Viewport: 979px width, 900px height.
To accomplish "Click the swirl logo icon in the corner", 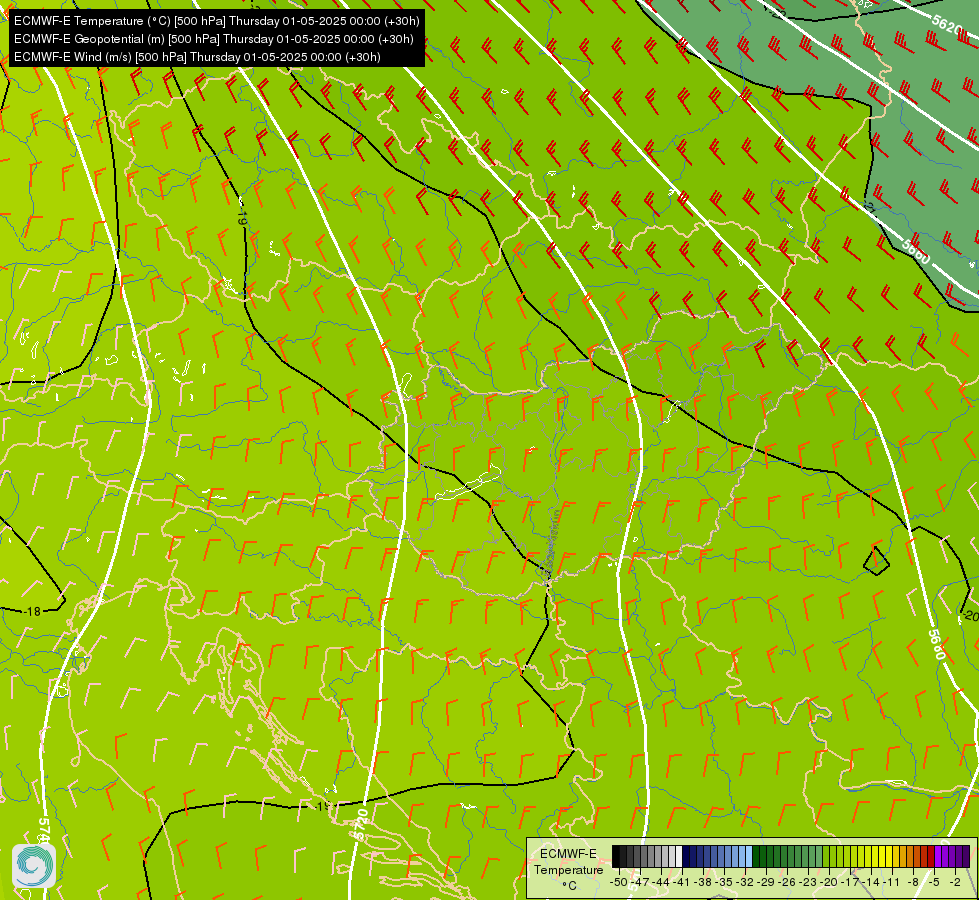I will tap(34, 865).
